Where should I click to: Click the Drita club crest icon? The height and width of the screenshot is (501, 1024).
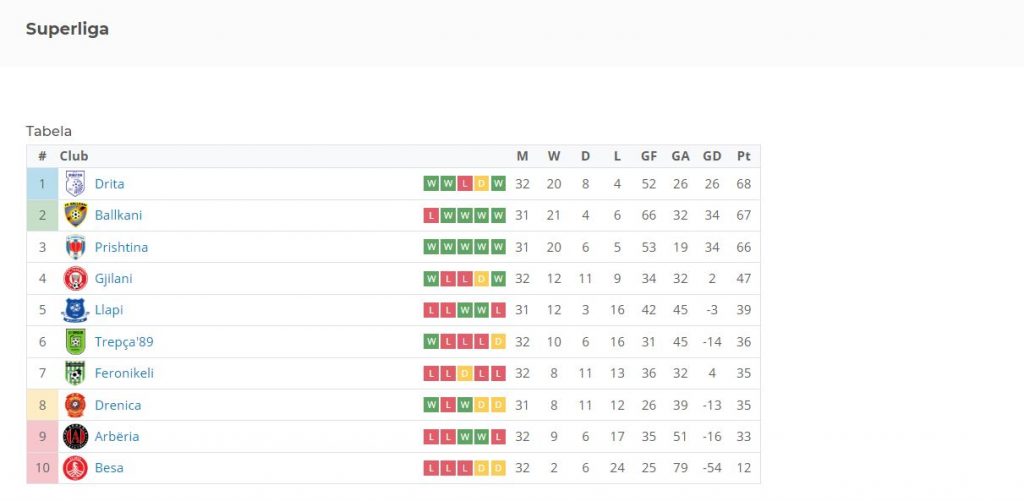(75, 184)
